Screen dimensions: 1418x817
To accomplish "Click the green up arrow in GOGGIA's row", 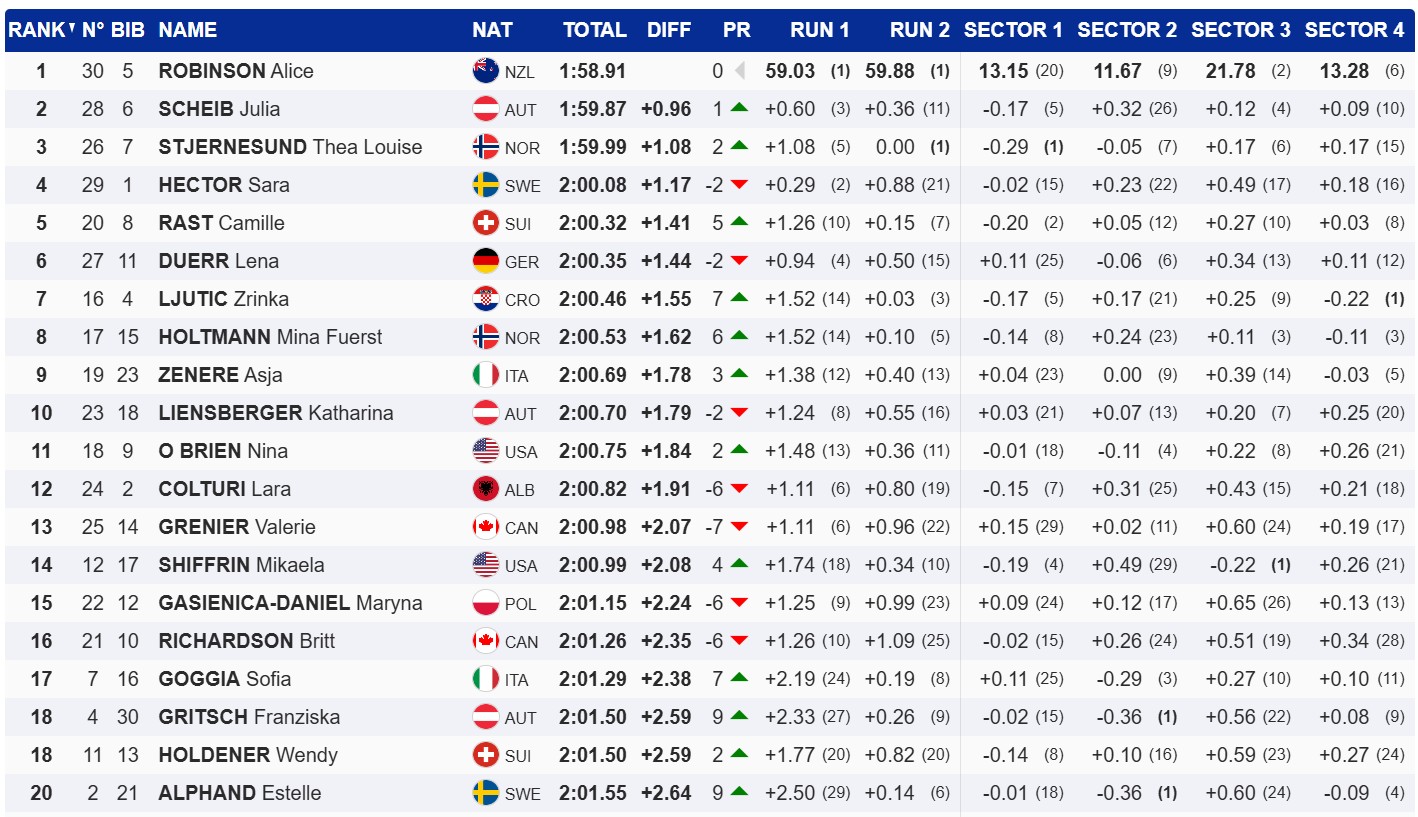I will click(739, 678).
